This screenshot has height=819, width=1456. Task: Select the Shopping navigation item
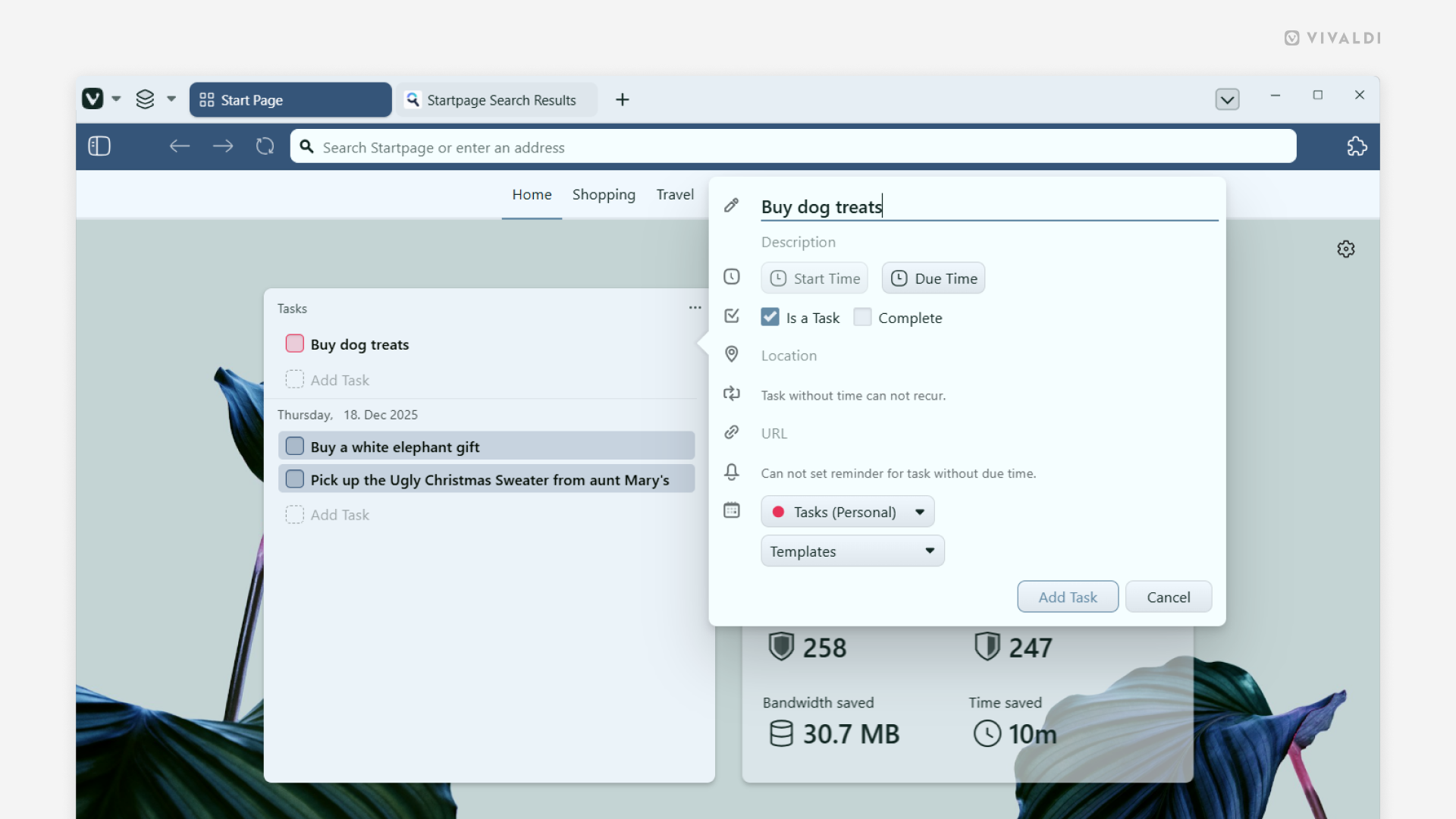tap(604, 194)
